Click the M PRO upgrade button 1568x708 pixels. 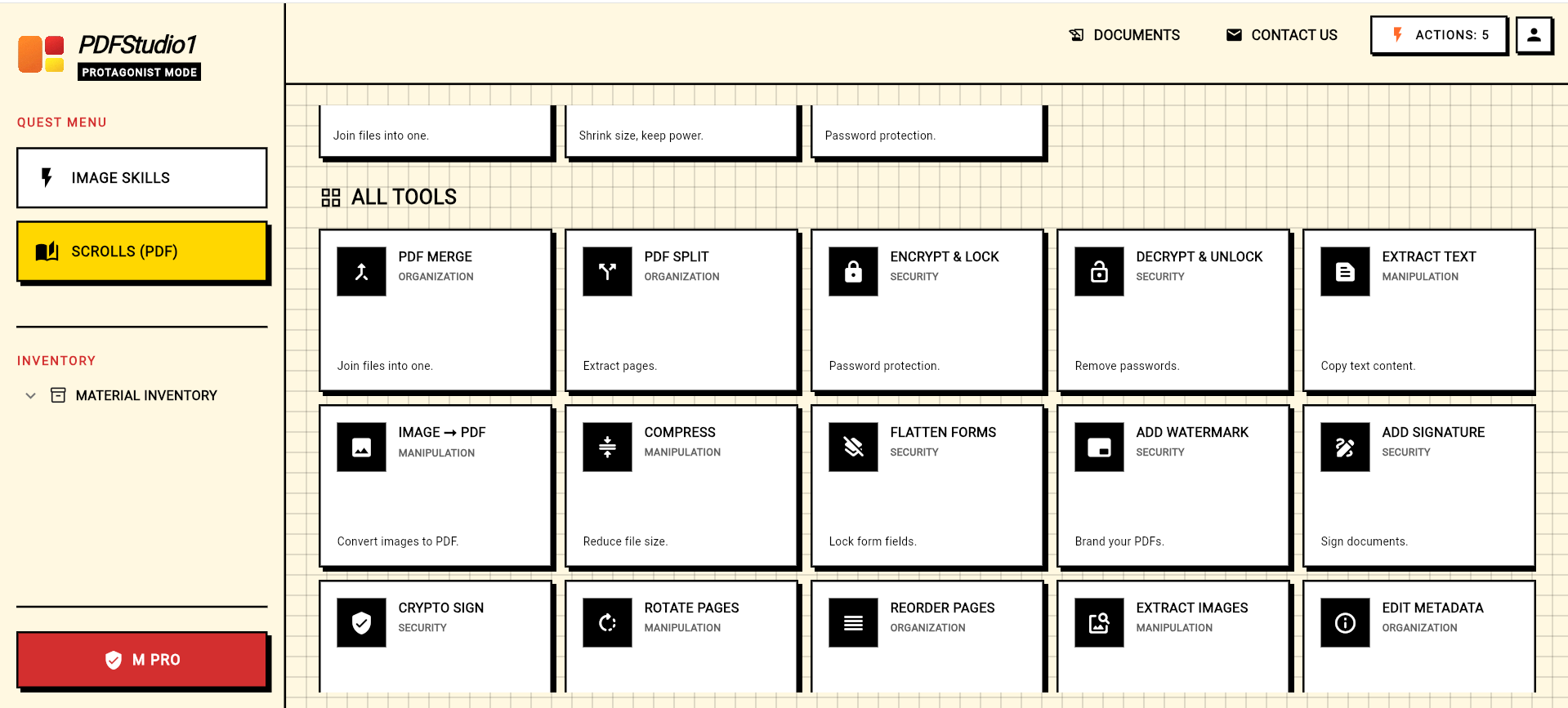(x=142, y=660)
